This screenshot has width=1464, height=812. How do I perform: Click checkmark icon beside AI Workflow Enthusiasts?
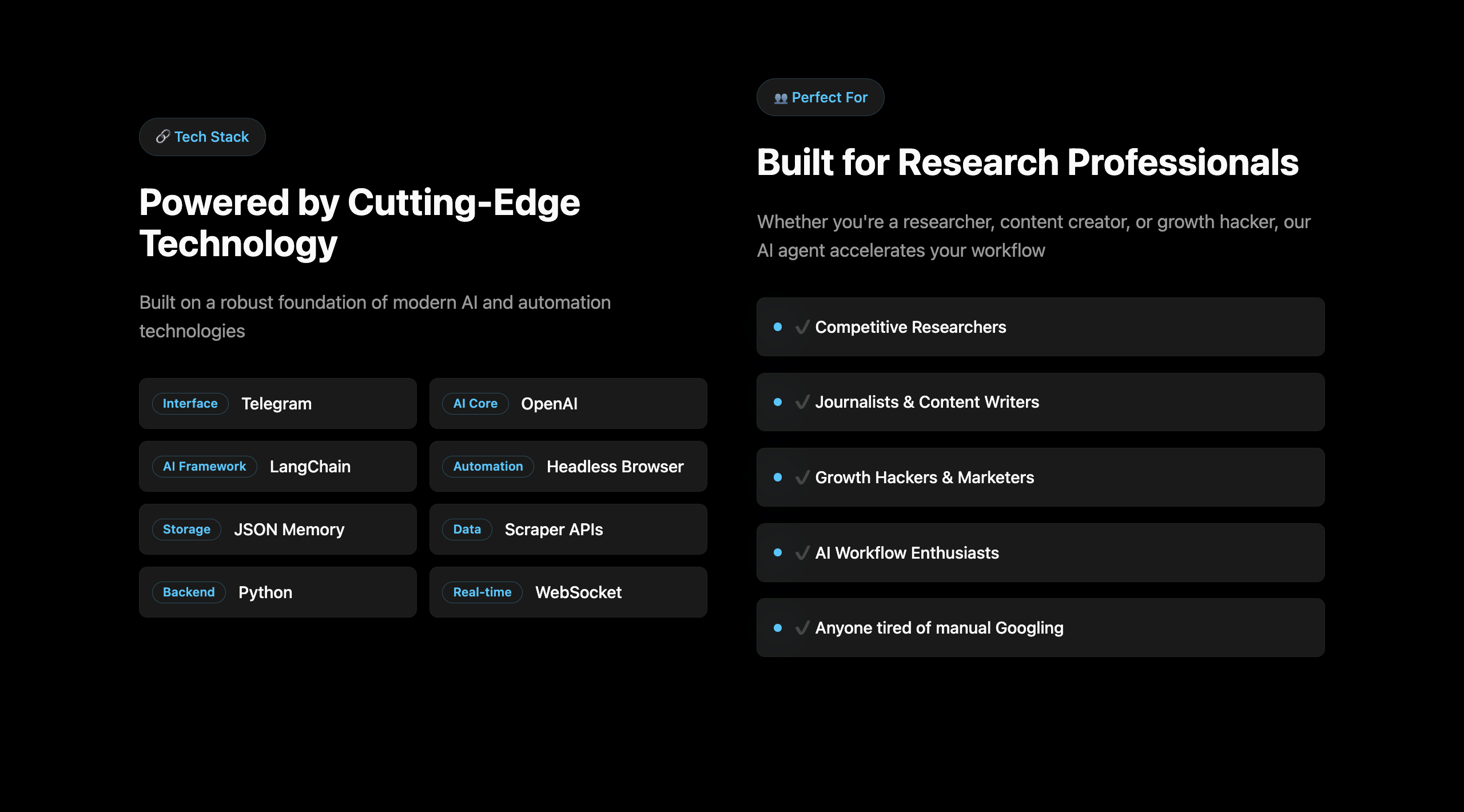click(802, 553)
